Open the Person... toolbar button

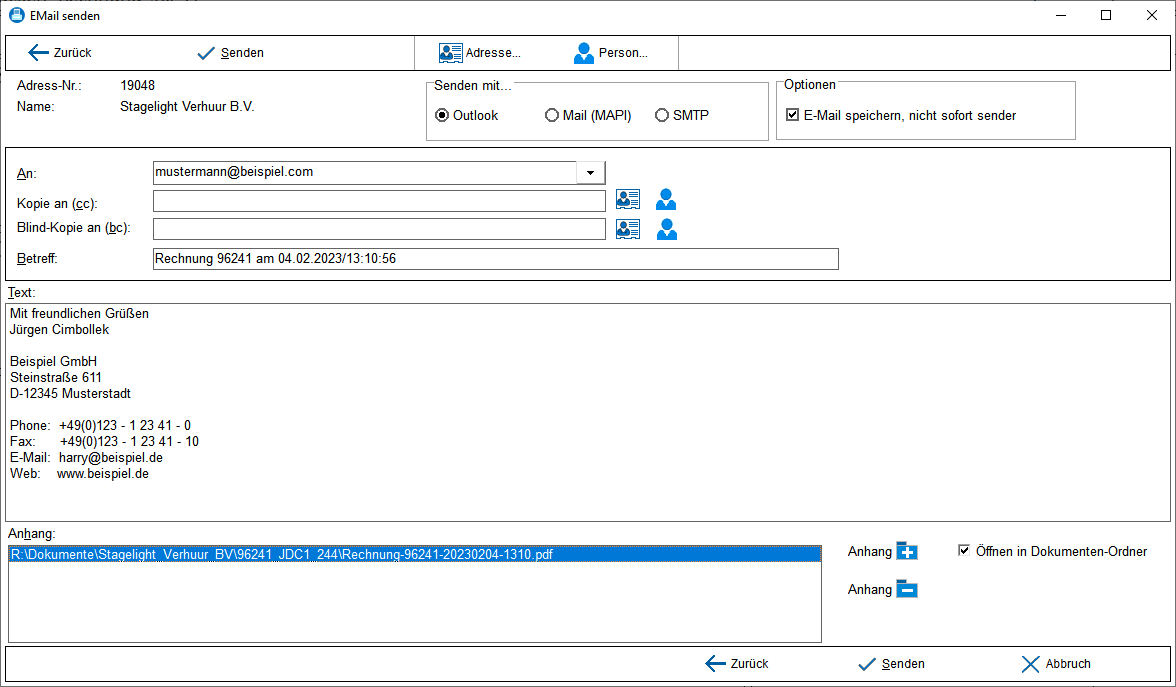[x=610, y=52]
